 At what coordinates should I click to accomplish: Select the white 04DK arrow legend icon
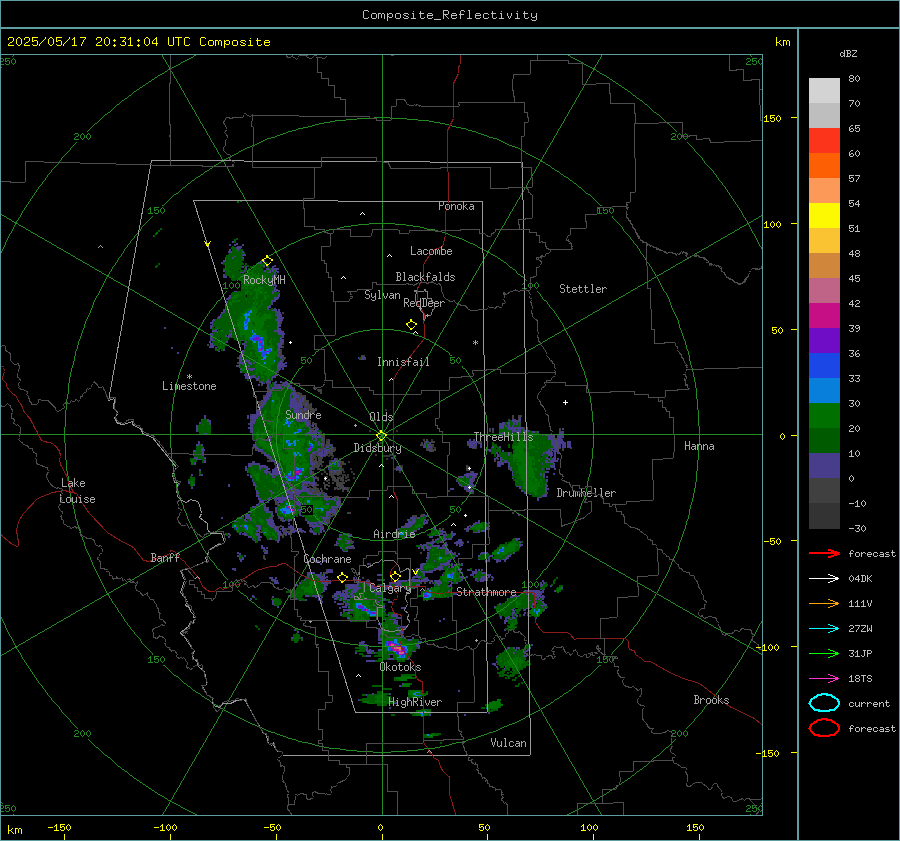pos(824,578)
